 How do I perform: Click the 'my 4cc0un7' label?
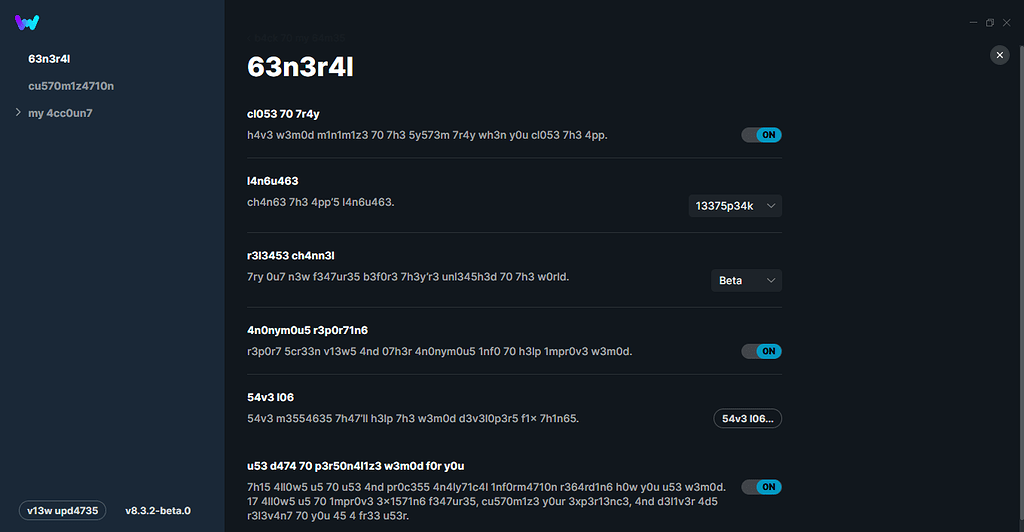click(60, 113)
